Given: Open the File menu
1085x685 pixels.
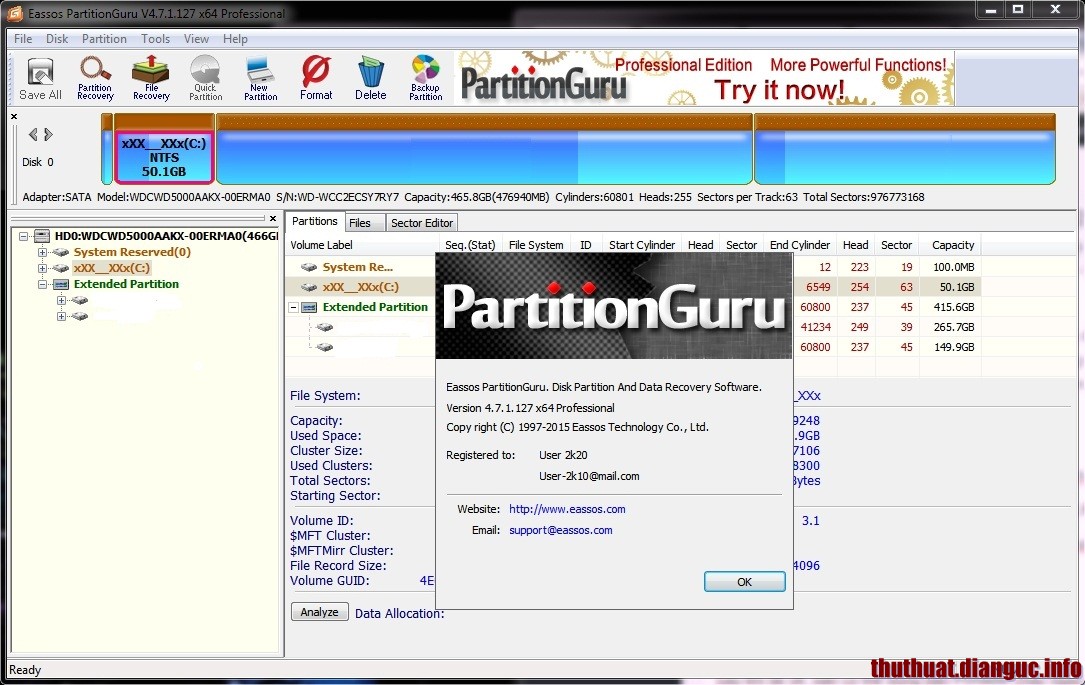Looking at the screenshot, I should point(23,39).
